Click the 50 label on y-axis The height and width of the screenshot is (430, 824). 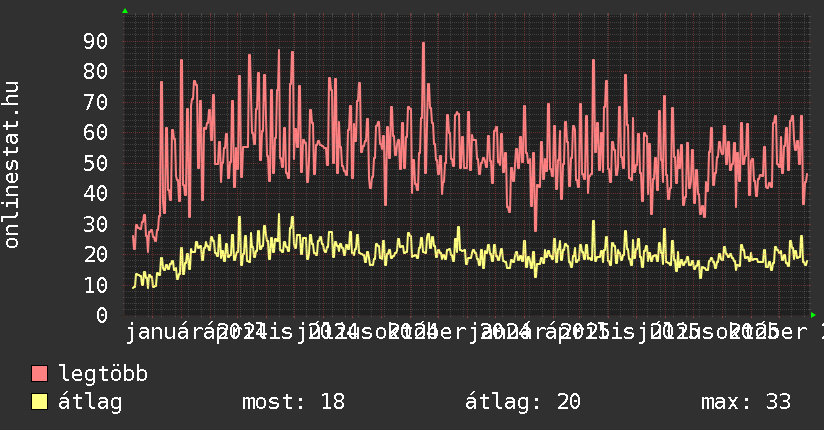pyautogui.click(x=95, y=163)
